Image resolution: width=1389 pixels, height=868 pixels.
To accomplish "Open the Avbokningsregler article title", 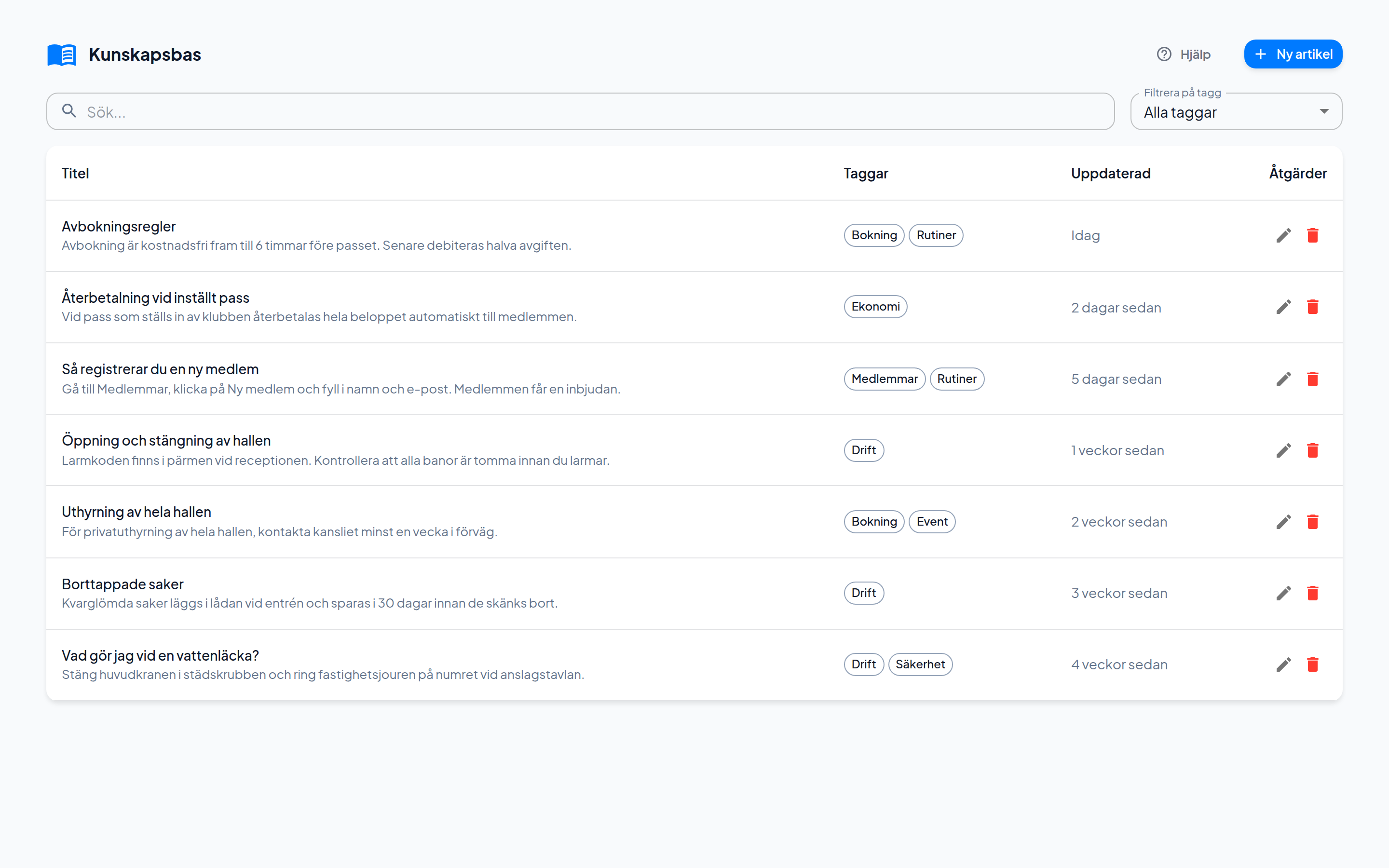I will [x=119, y=226].
